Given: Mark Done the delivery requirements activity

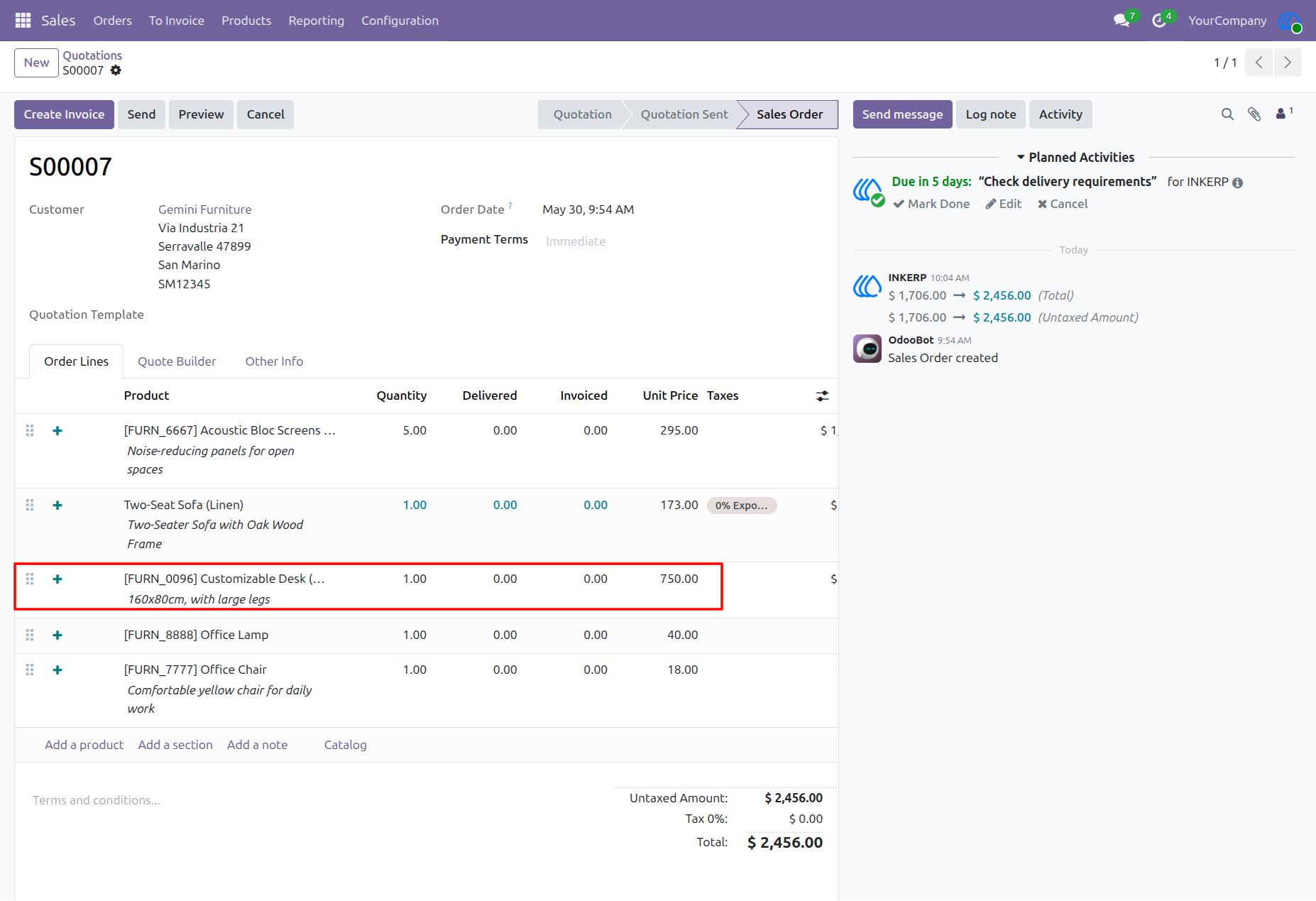Looking at the screenshot, I should pos(931,204).
